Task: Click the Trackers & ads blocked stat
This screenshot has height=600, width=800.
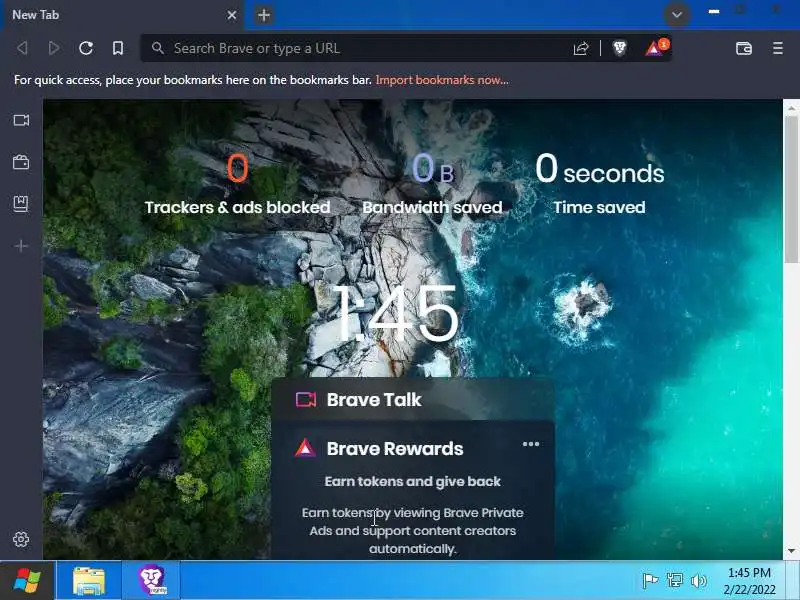Action: point(237,184)
